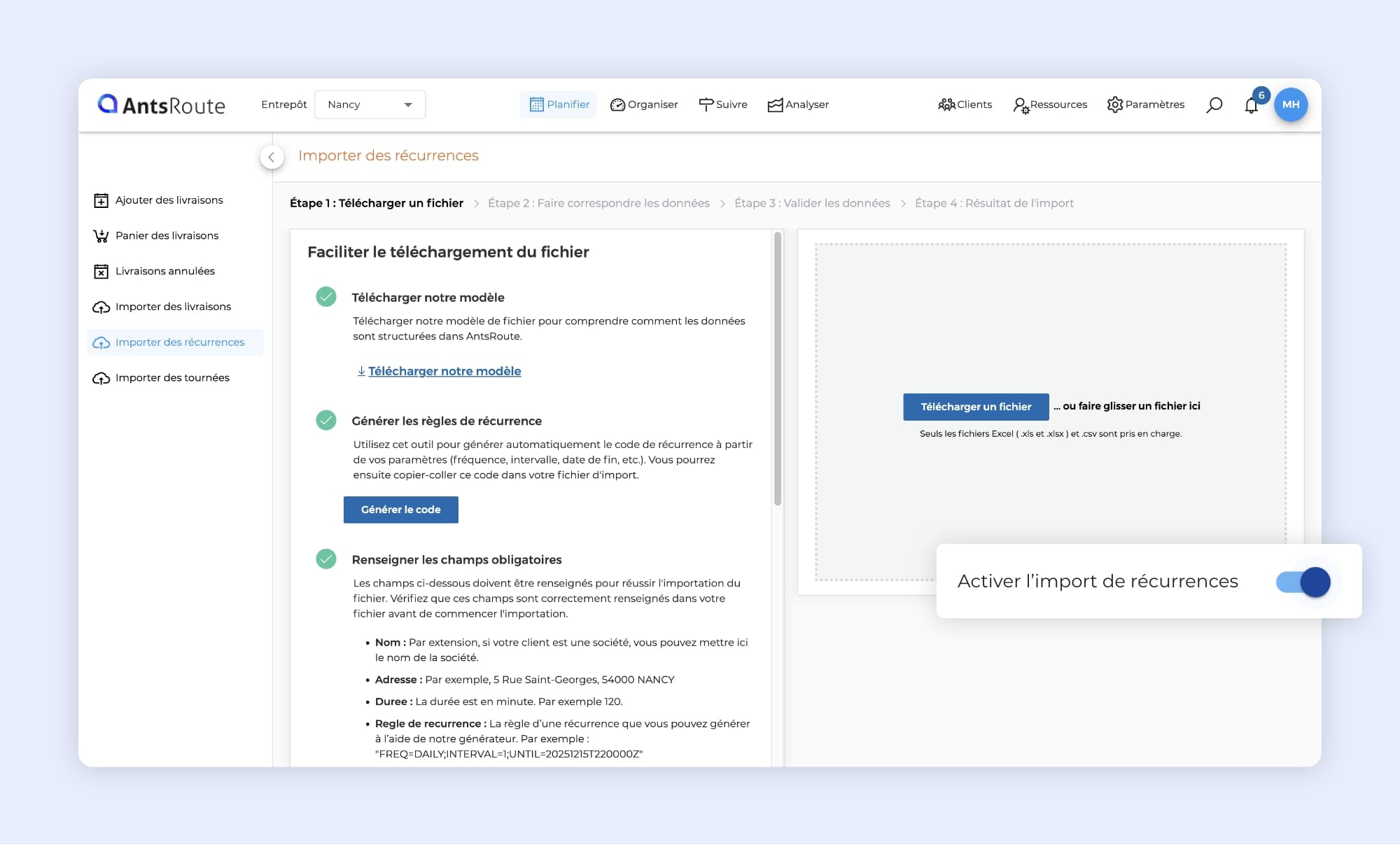Click the instructions panel vertical scrollbar
The image size is (1400, 845).
(x=777, y=368)
